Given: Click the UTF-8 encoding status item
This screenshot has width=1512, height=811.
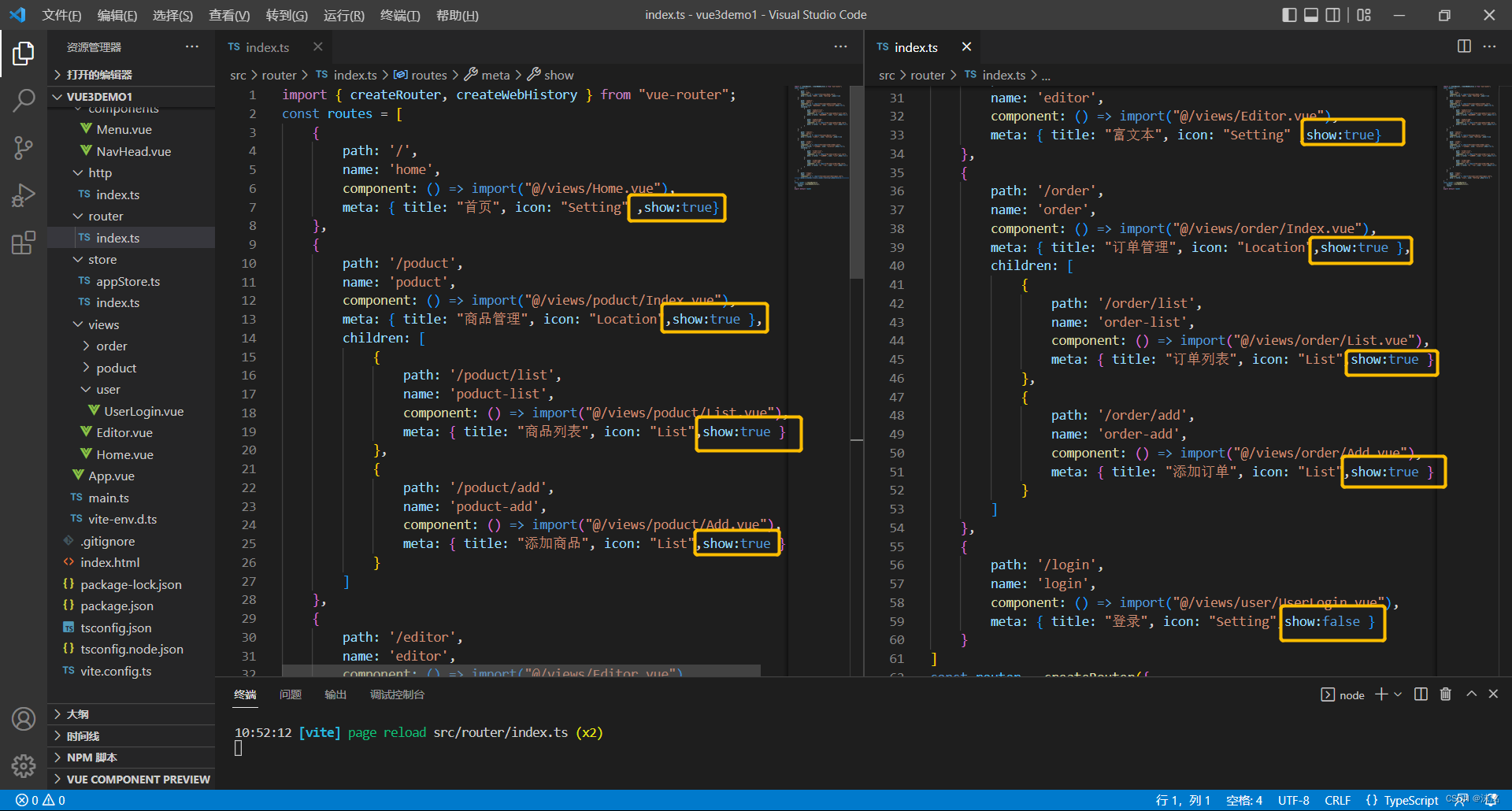Looking at the screenshot, I should [1293, 800].
